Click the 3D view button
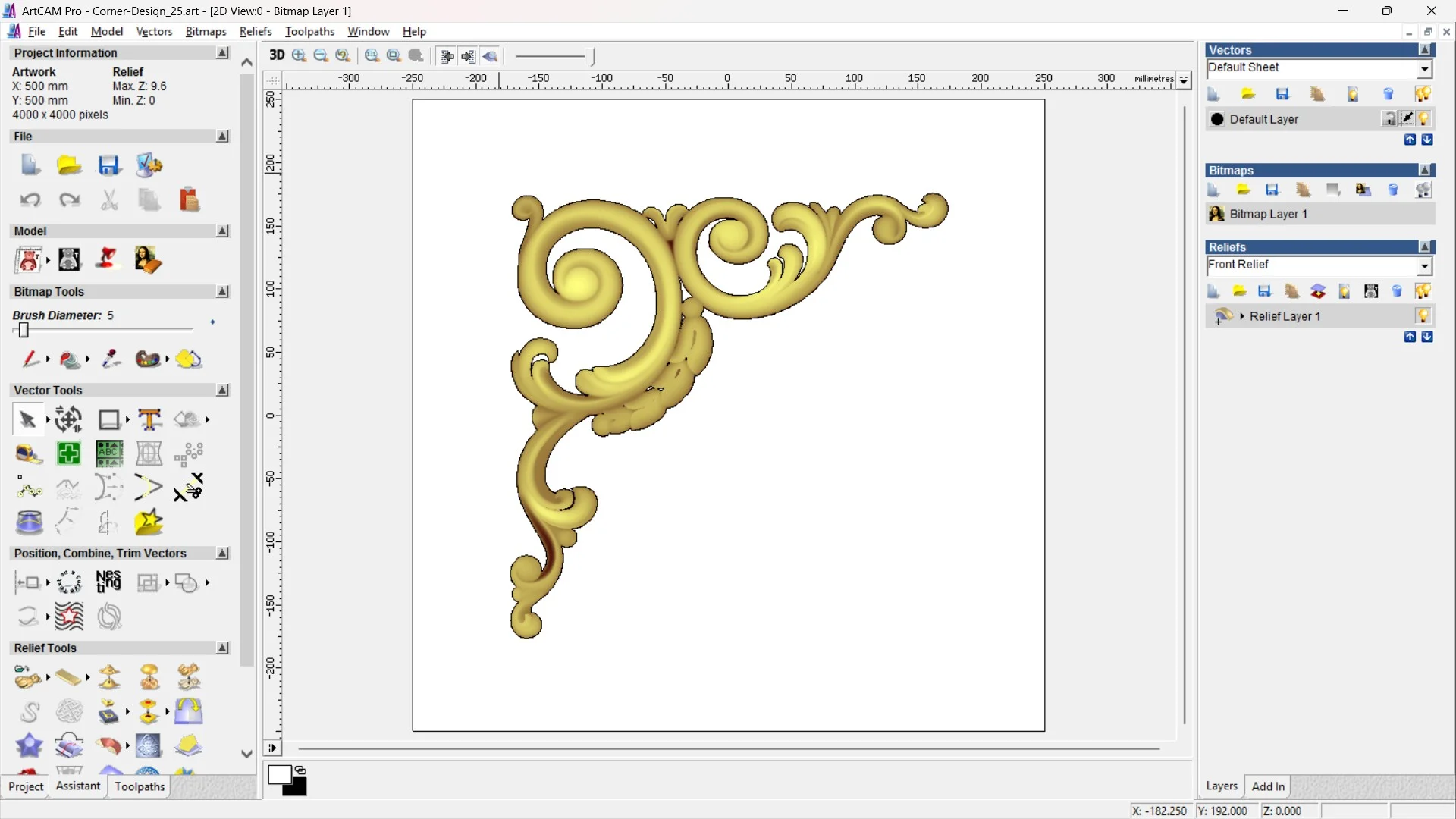 [x=277, y=55]
